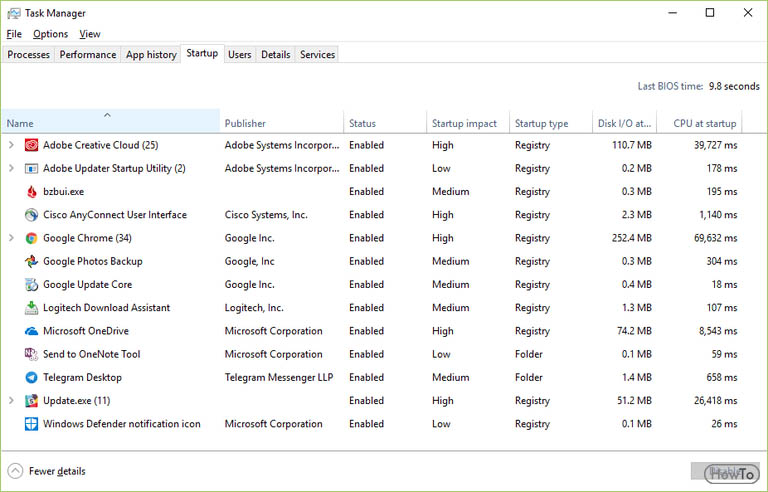Click the 74.2 MB disk I/O value
The width and height of the screenshot is (768, 492).
point(634,331)
